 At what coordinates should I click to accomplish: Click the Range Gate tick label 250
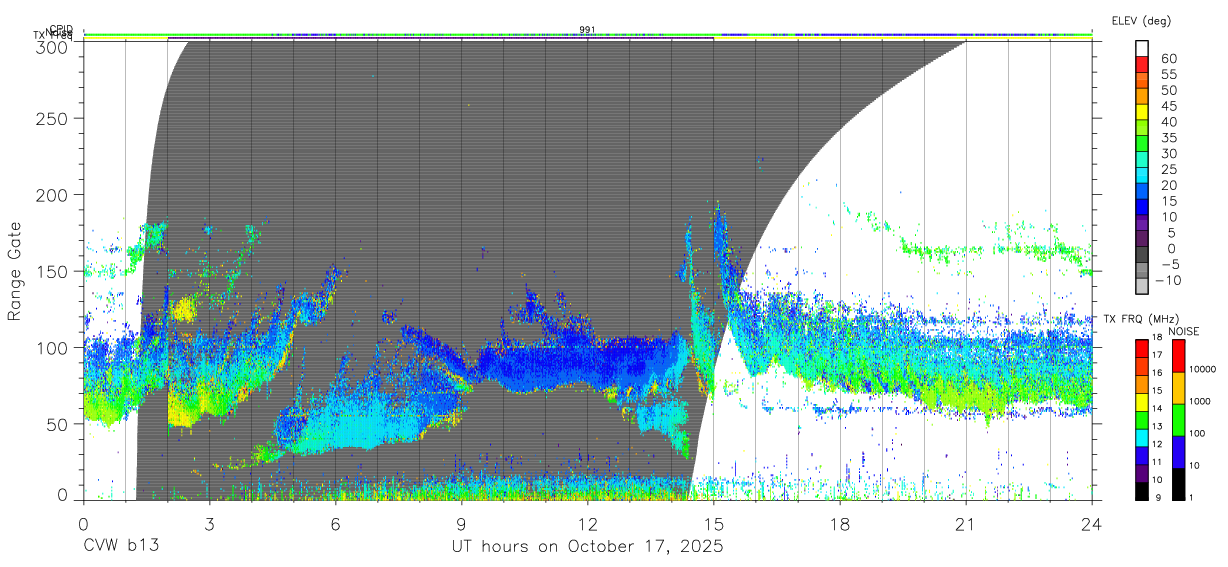click(x=54, y=118)
